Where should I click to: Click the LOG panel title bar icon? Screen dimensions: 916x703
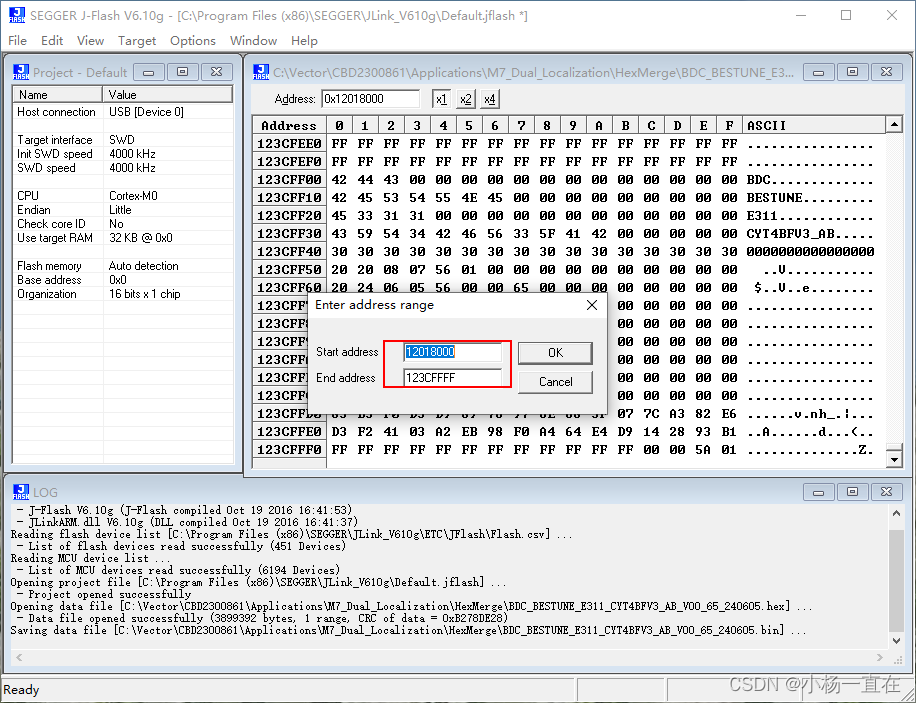21,491
